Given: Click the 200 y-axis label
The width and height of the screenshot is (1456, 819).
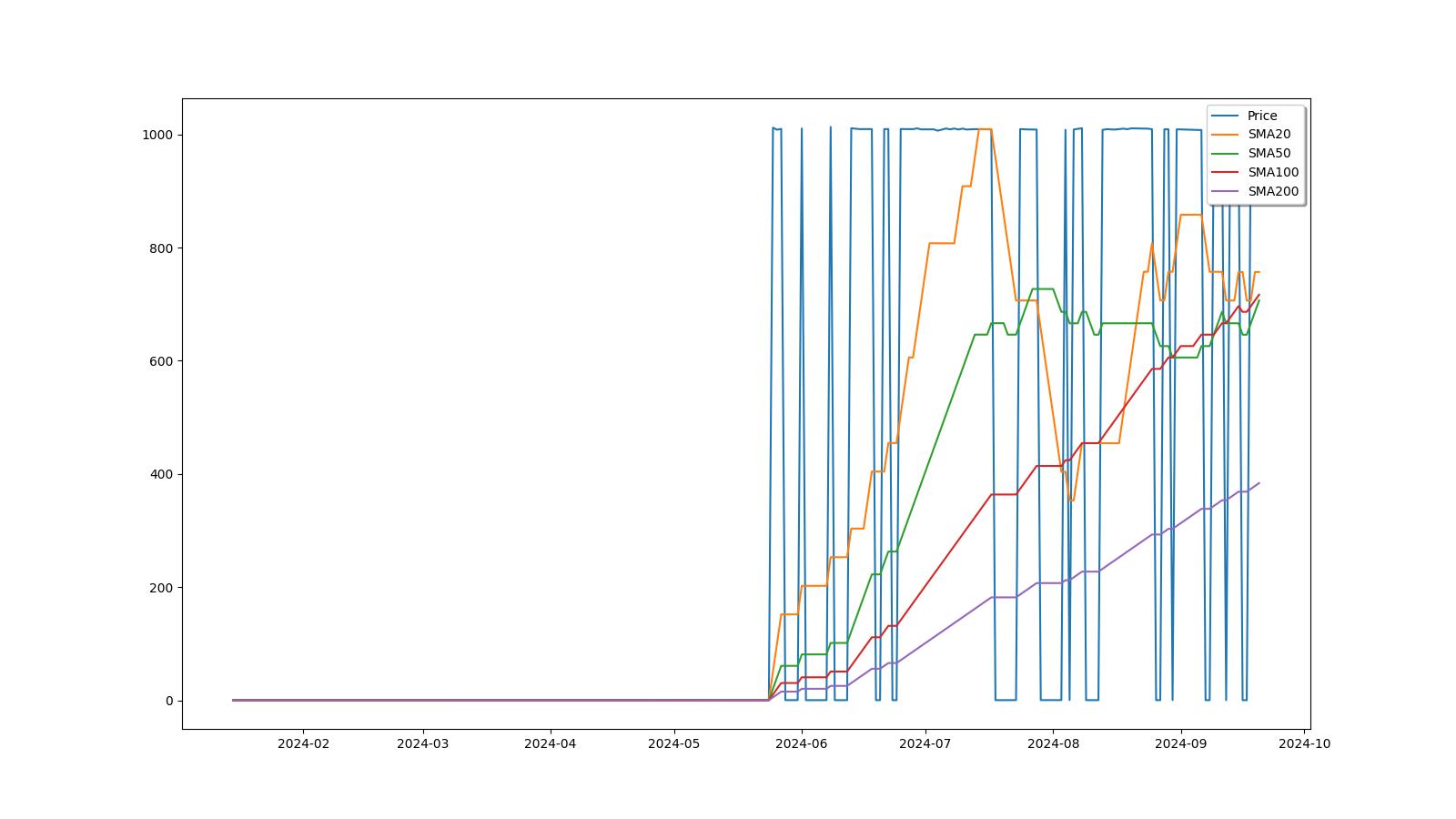Looking at the screenshot, I should 161,588.
